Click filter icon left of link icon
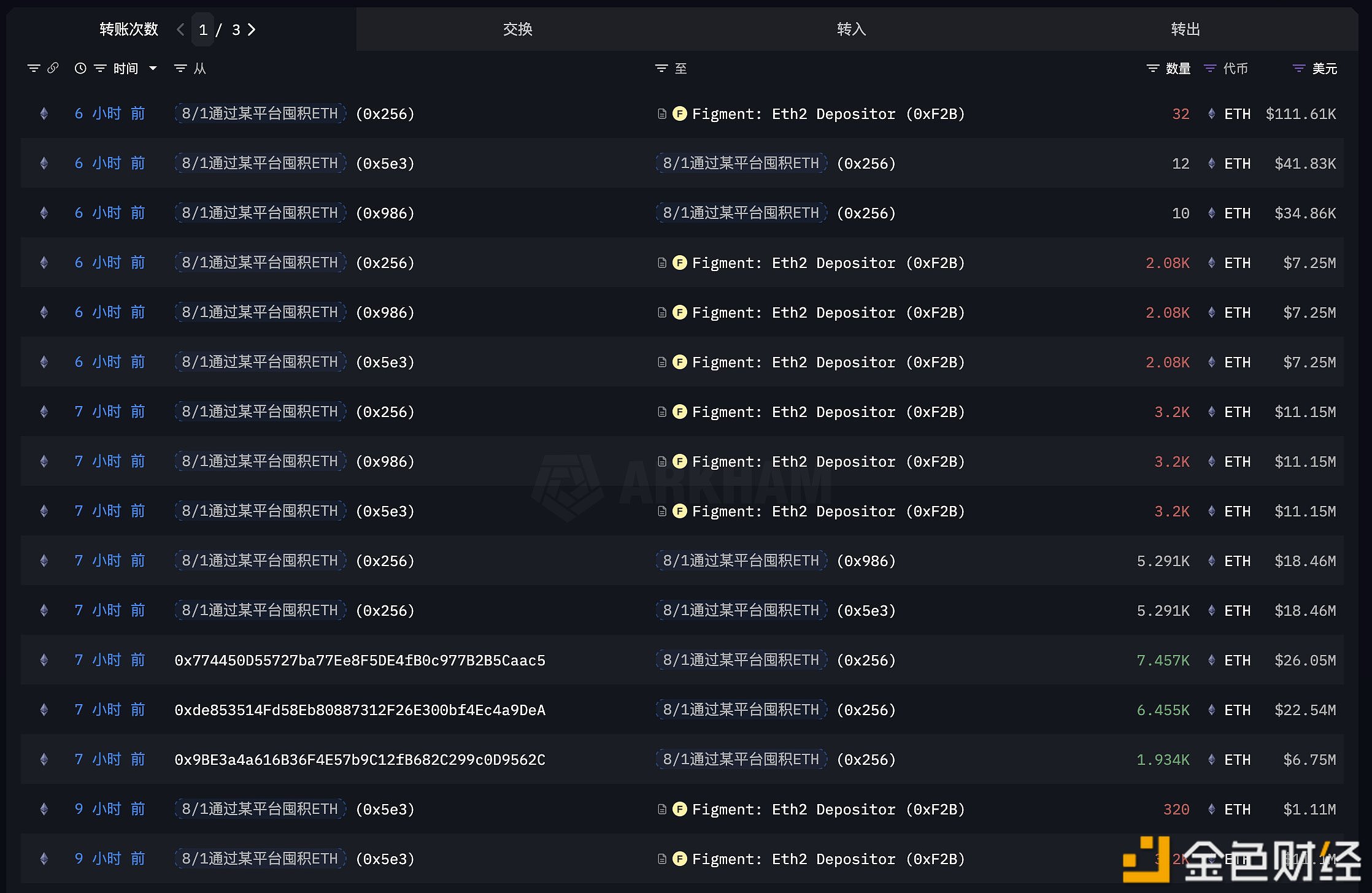 (x=34, y=68)
